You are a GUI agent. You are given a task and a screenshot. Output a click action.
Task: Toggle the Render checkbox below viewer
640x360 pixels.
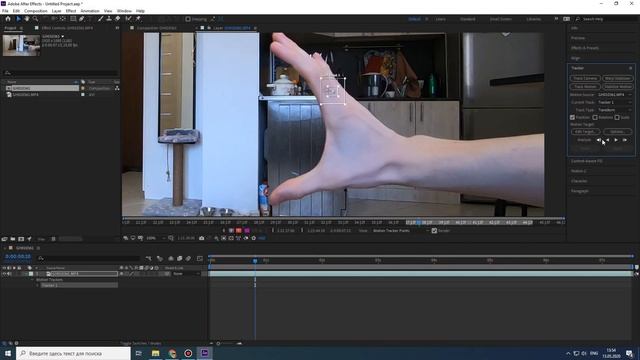pyautogui.click(x=434, y=231)
